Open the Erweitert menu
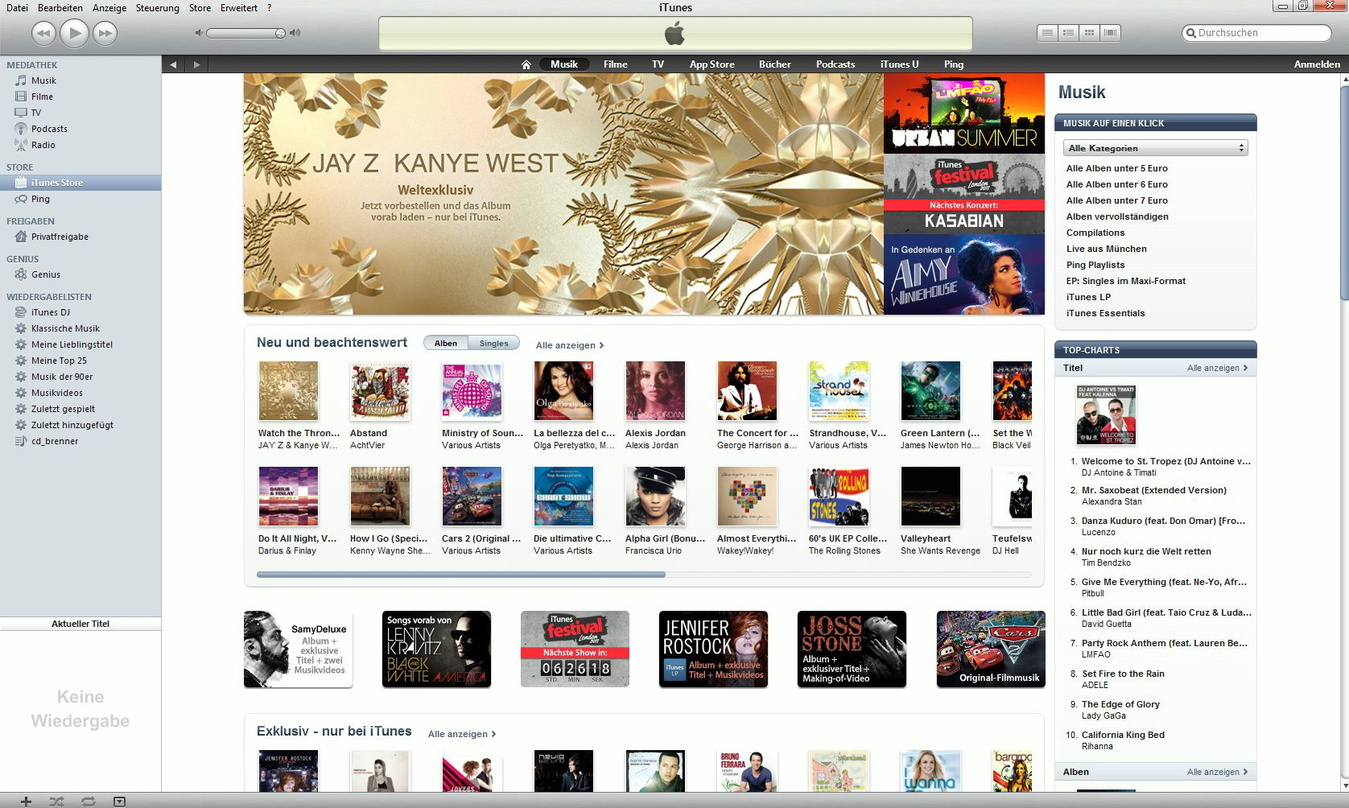The height and width of the screenshot is (808, 1349). (x=239, y=8)
